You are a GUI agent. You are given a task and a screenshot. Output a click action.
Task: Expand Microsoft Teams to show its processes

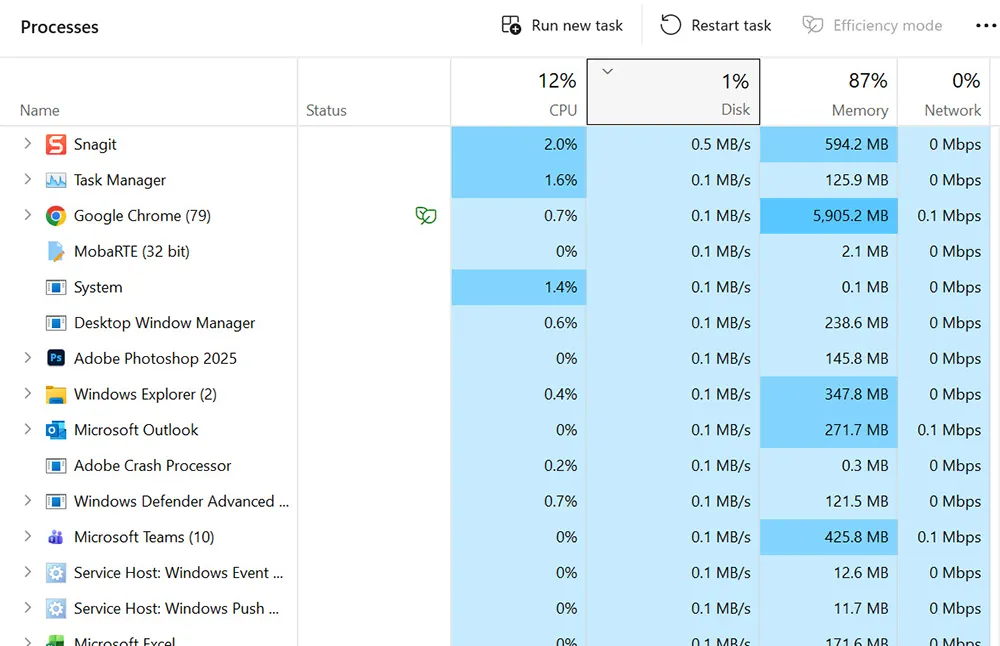tap(26, 537)
